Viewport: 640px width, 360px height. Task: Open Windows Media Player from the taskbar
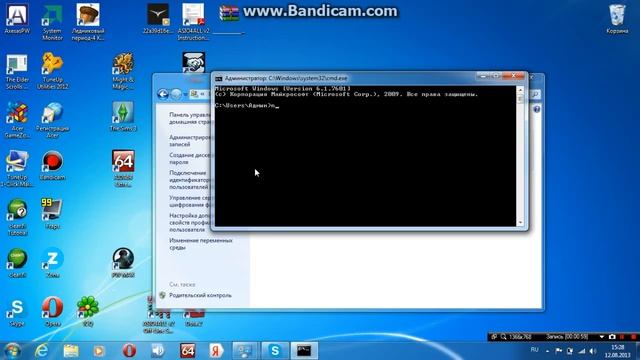click(99, 351)
